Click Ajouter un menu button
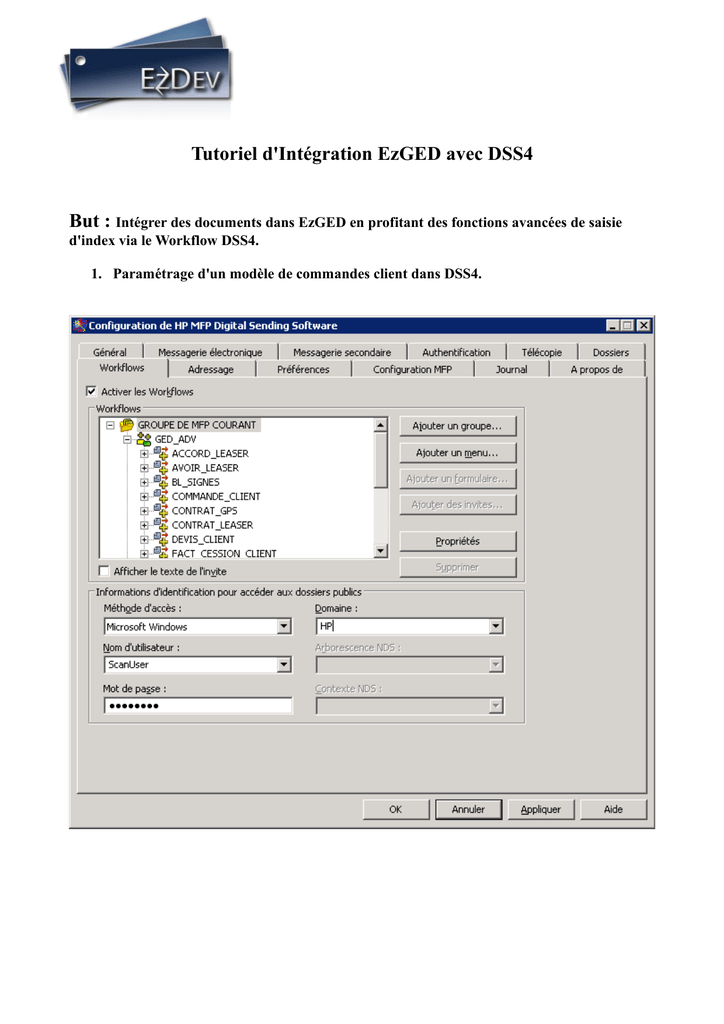Image resolution: width=724 pixels, height=1024 pixels. tap(458, 453)
